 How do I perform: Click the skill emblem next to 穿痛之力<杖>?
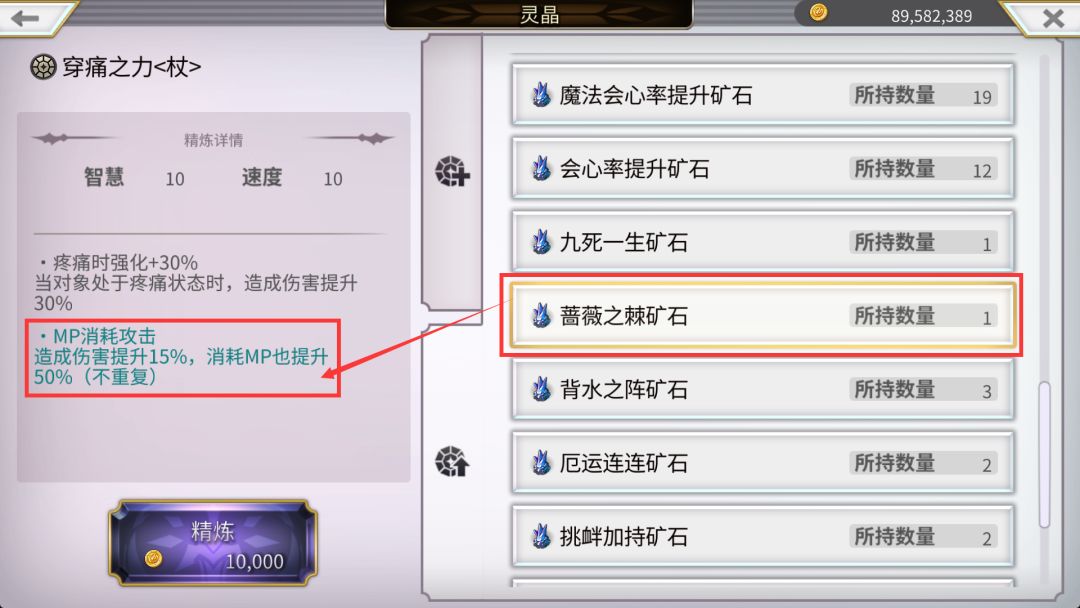click(43, 67)
